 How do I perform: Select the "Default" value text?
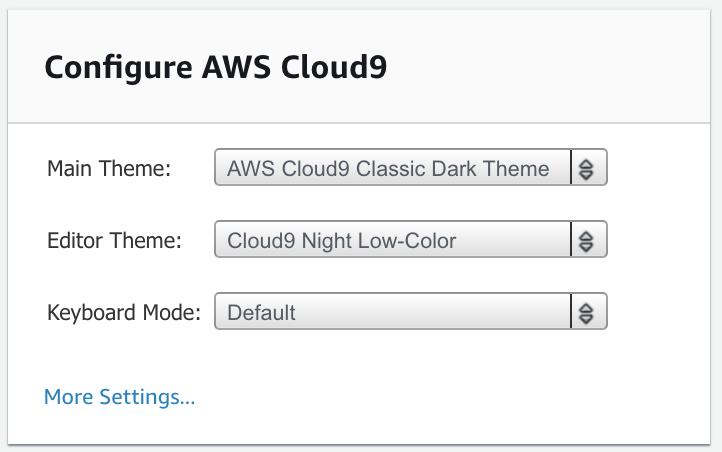click(262, 313)
